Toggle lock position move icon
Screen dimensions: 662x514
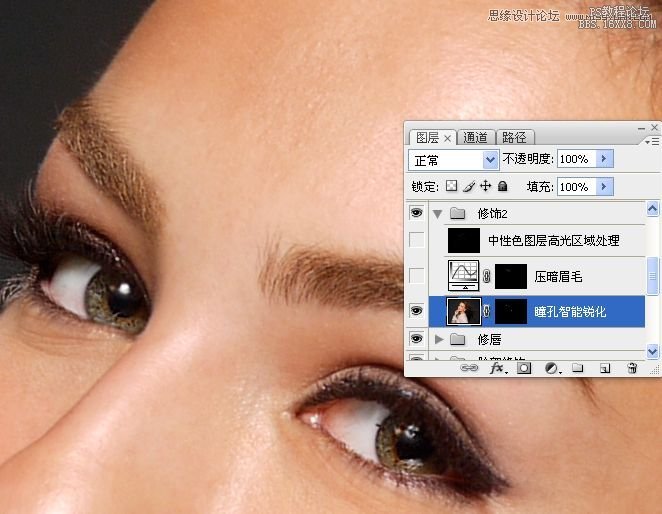(x=486, y=186)
